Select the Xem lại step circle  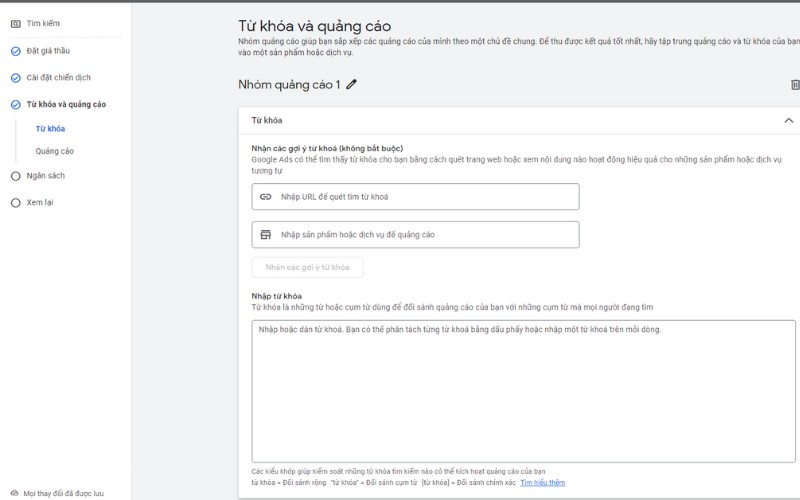point(15,202)
